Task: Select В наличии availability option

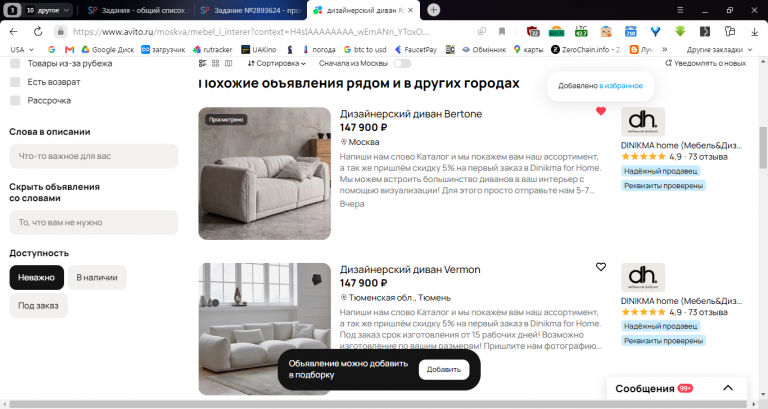Action: (x=97, y=277)
